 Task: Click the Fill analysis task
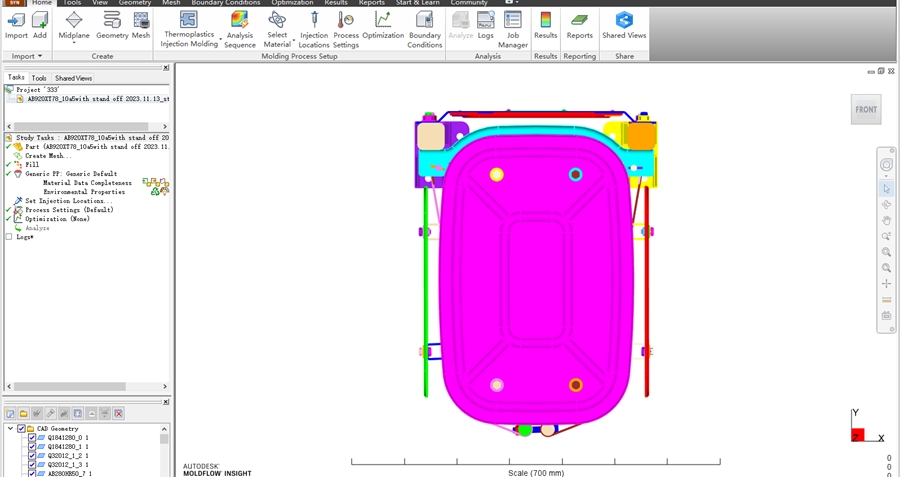(x=32, y=165)
